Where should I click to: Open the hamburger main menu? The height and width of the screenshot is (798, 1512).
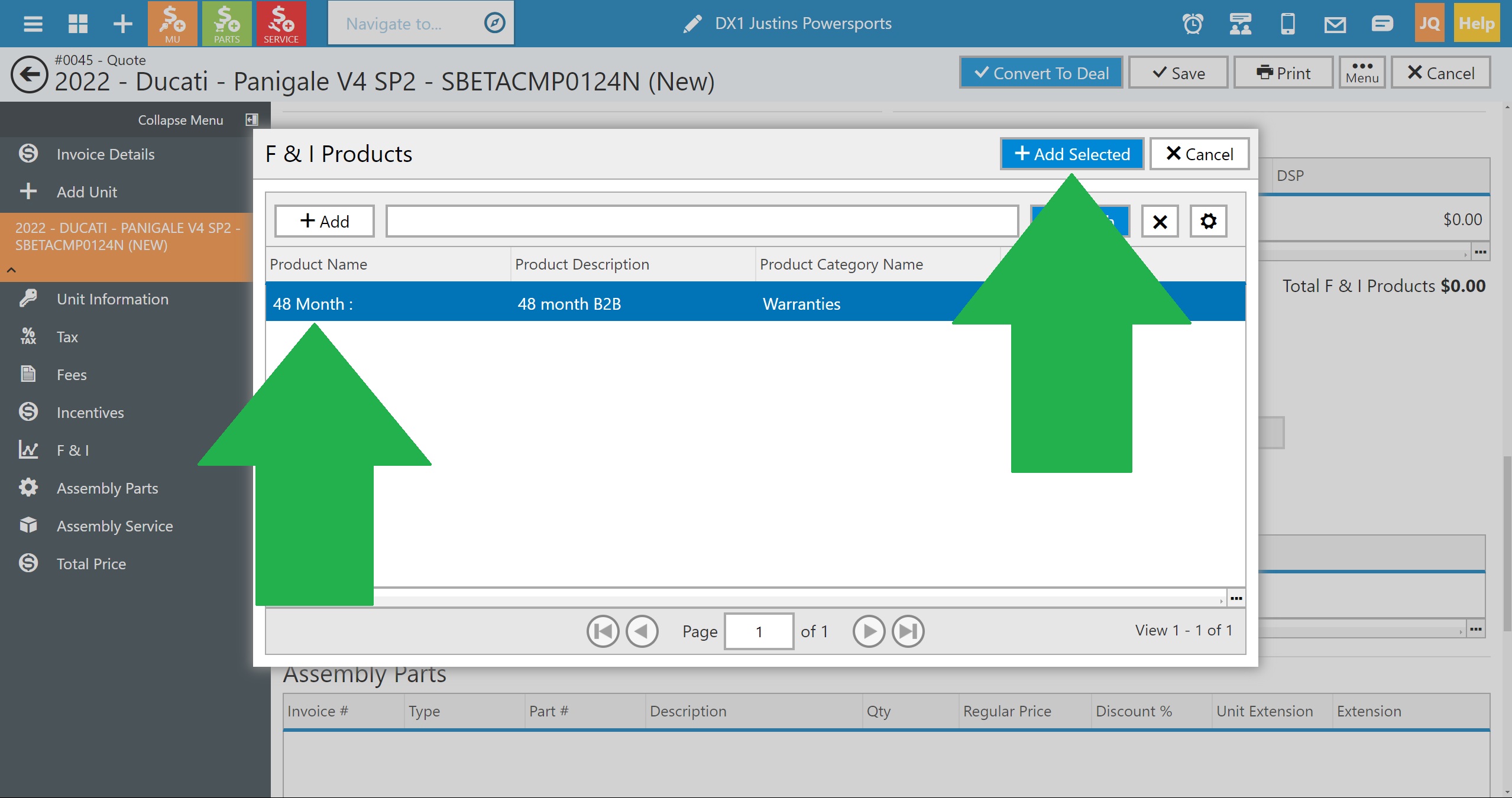tap(33, 24)
